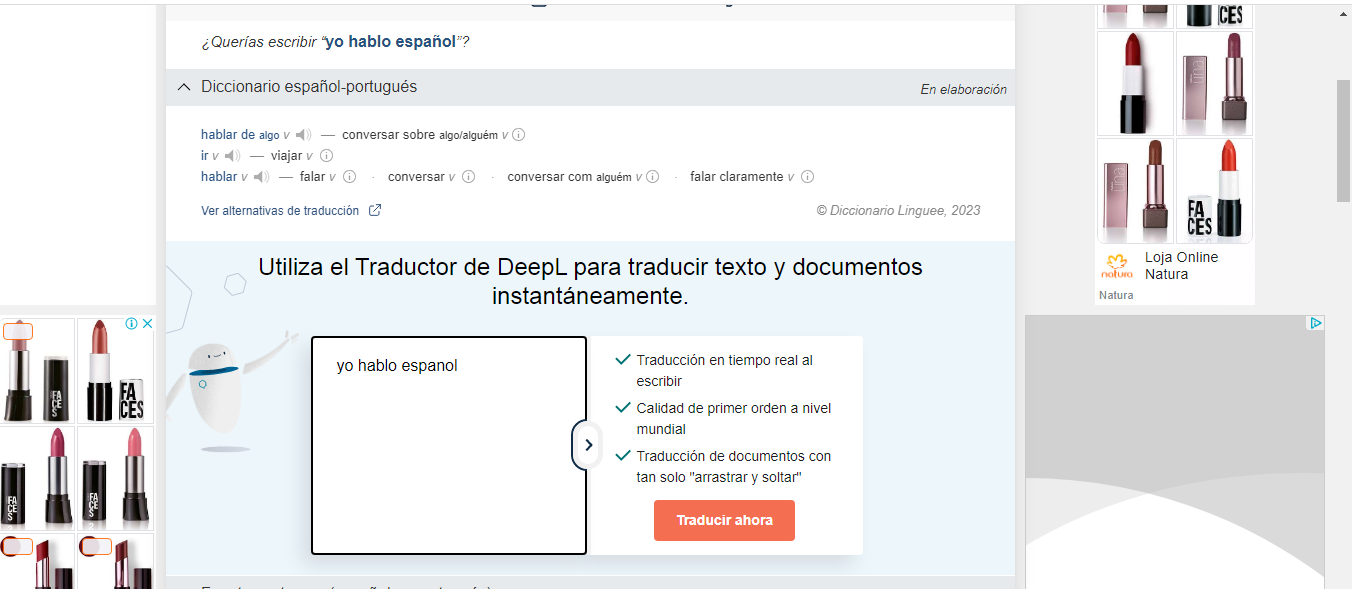Open info icon next to 'conversar'

click(468, 177)
